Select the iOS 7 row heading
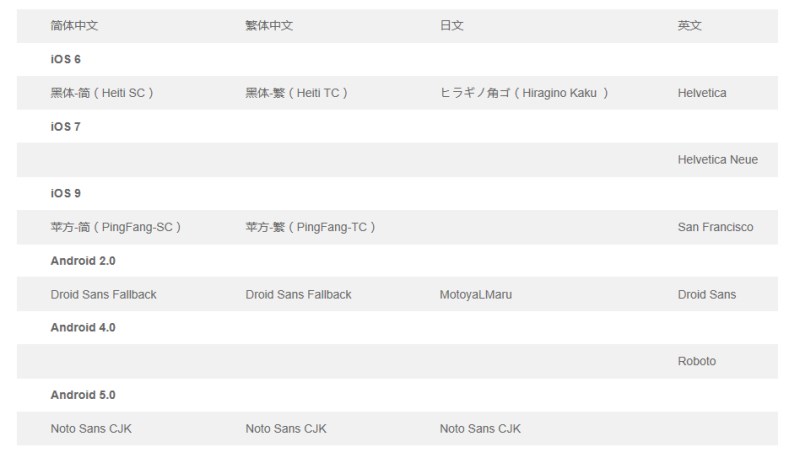The height and width of the screenshot is (458, 800). tap(65, 126)
